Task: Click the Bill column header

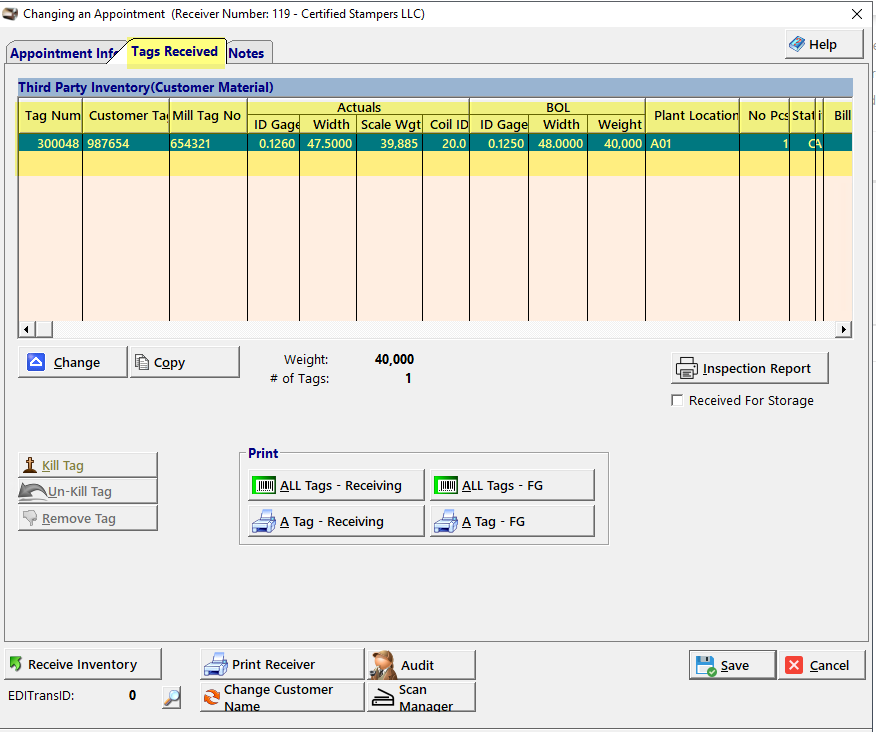Action: pos(838,116)
